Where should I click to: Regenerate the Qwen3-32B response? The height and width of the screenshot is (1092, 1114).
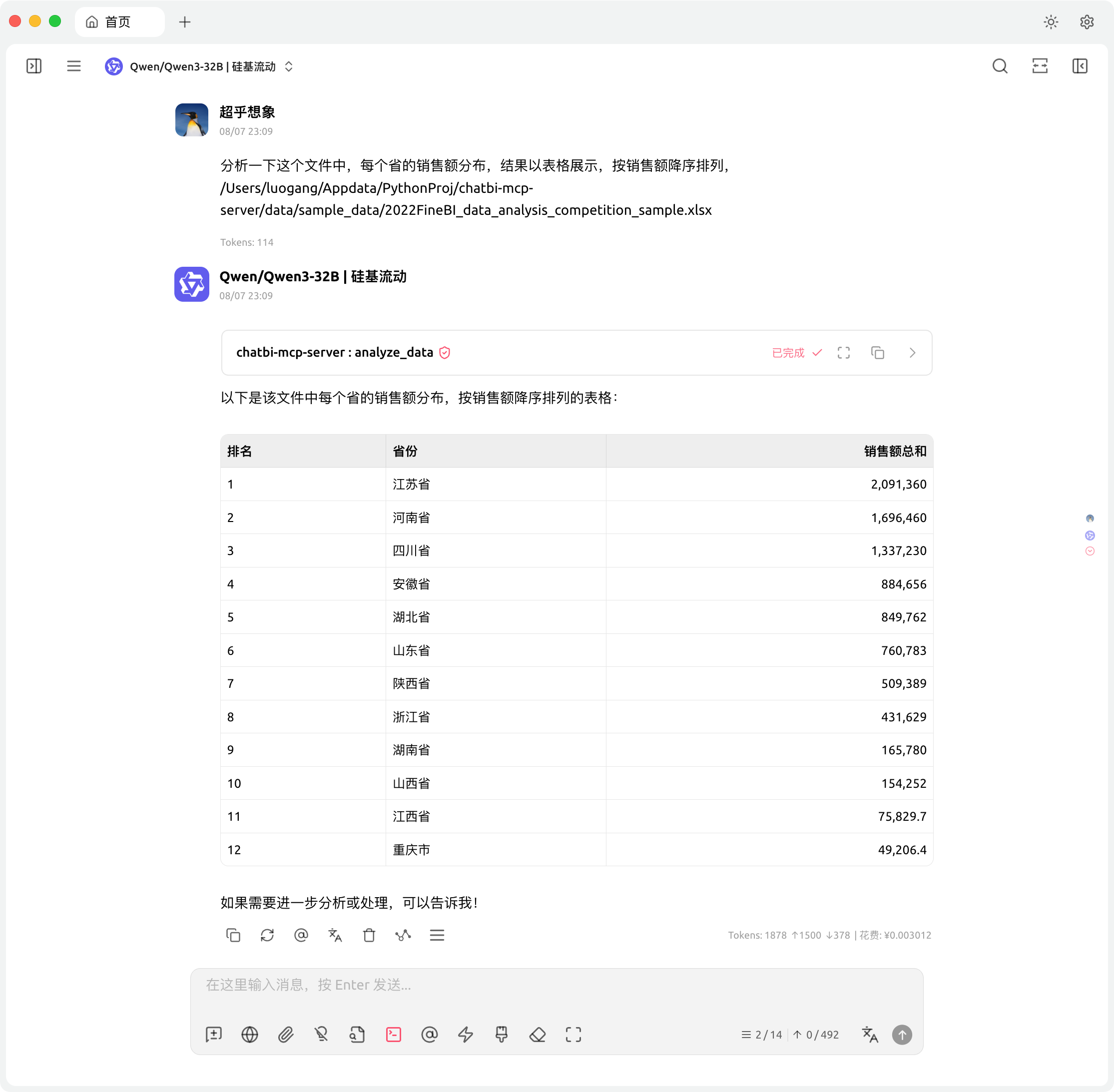point(267,935)
